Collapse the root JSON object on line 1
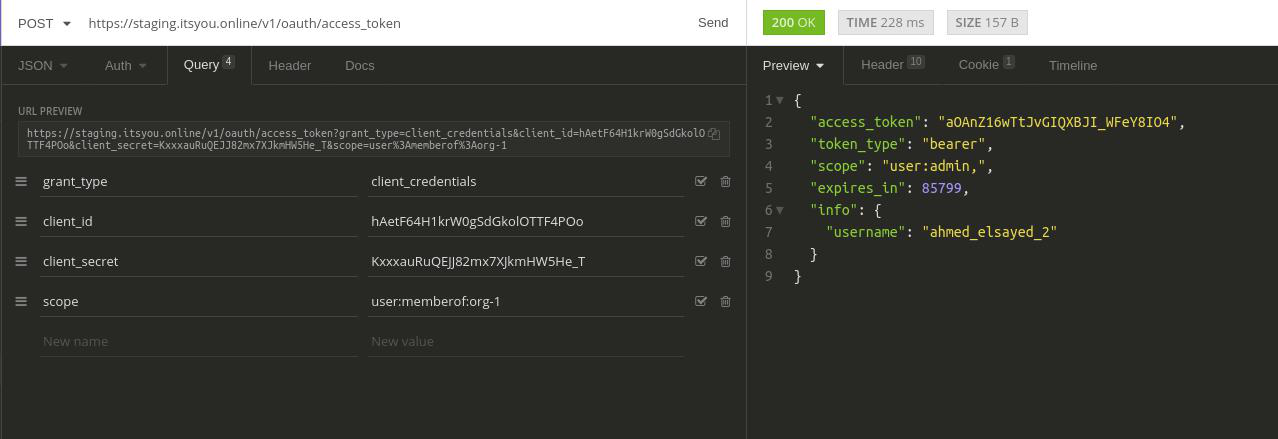 tap(780, 100)
